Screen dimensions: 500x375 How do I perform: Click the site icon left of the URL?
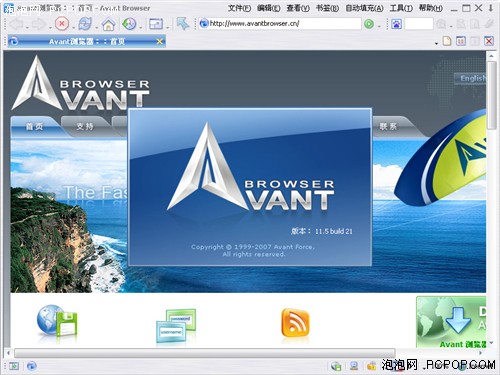click(x=204, y=23)
